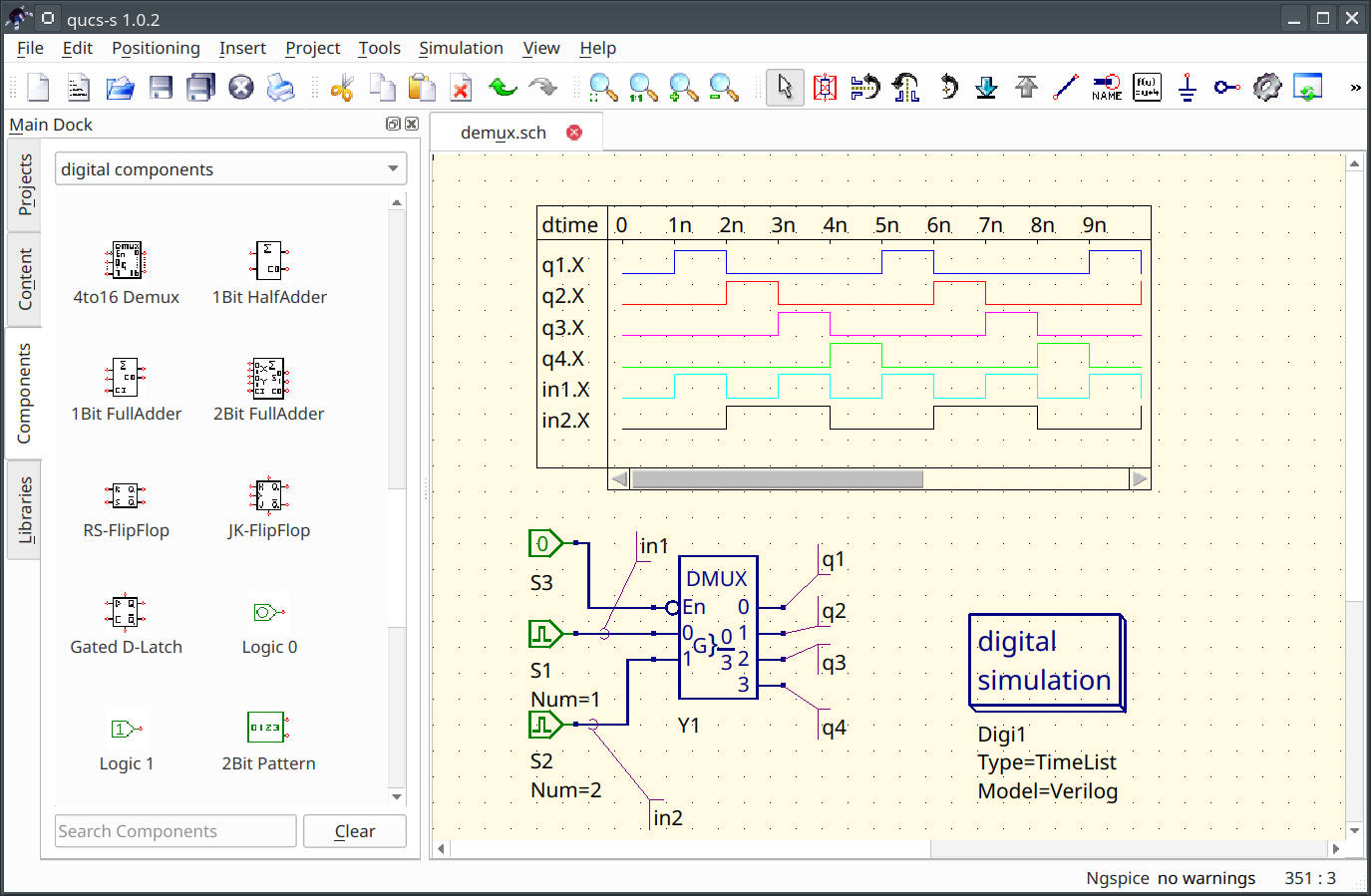This screenshot has height=896, width=1371.
Task: Close the demux.sch tab
Action: pos(574,133)
